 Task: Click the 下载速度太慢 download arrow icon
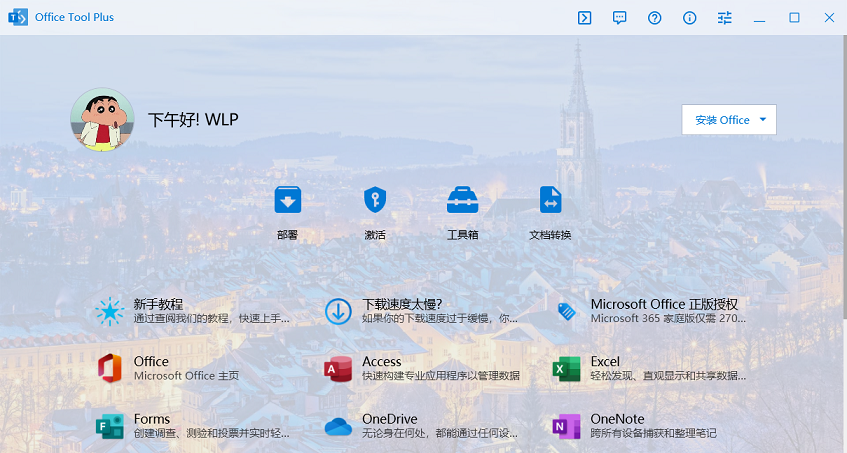click(x=338, y=311)
